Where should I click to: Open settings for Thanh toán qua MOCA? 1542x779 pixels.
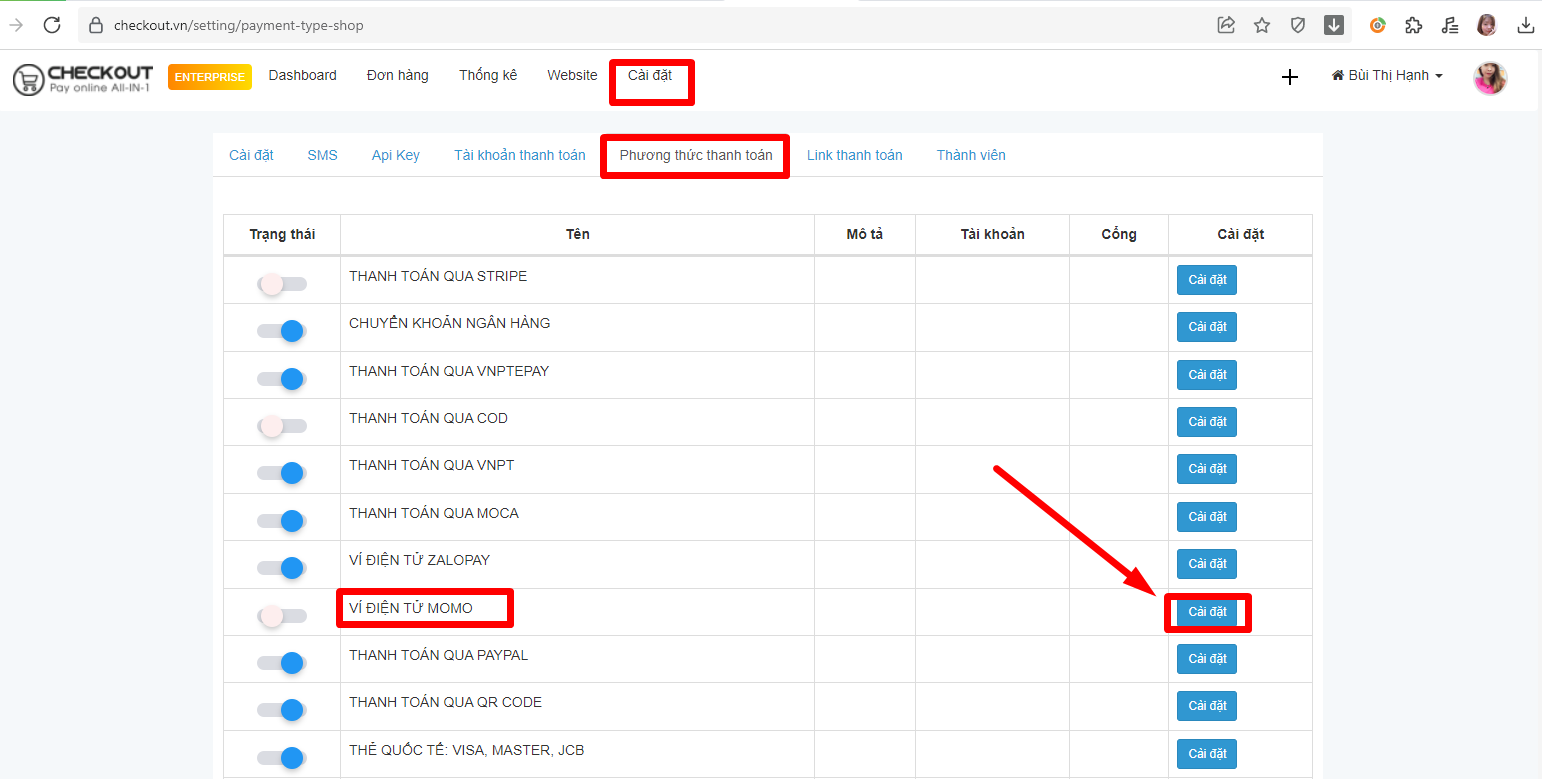pos(1207,517)
